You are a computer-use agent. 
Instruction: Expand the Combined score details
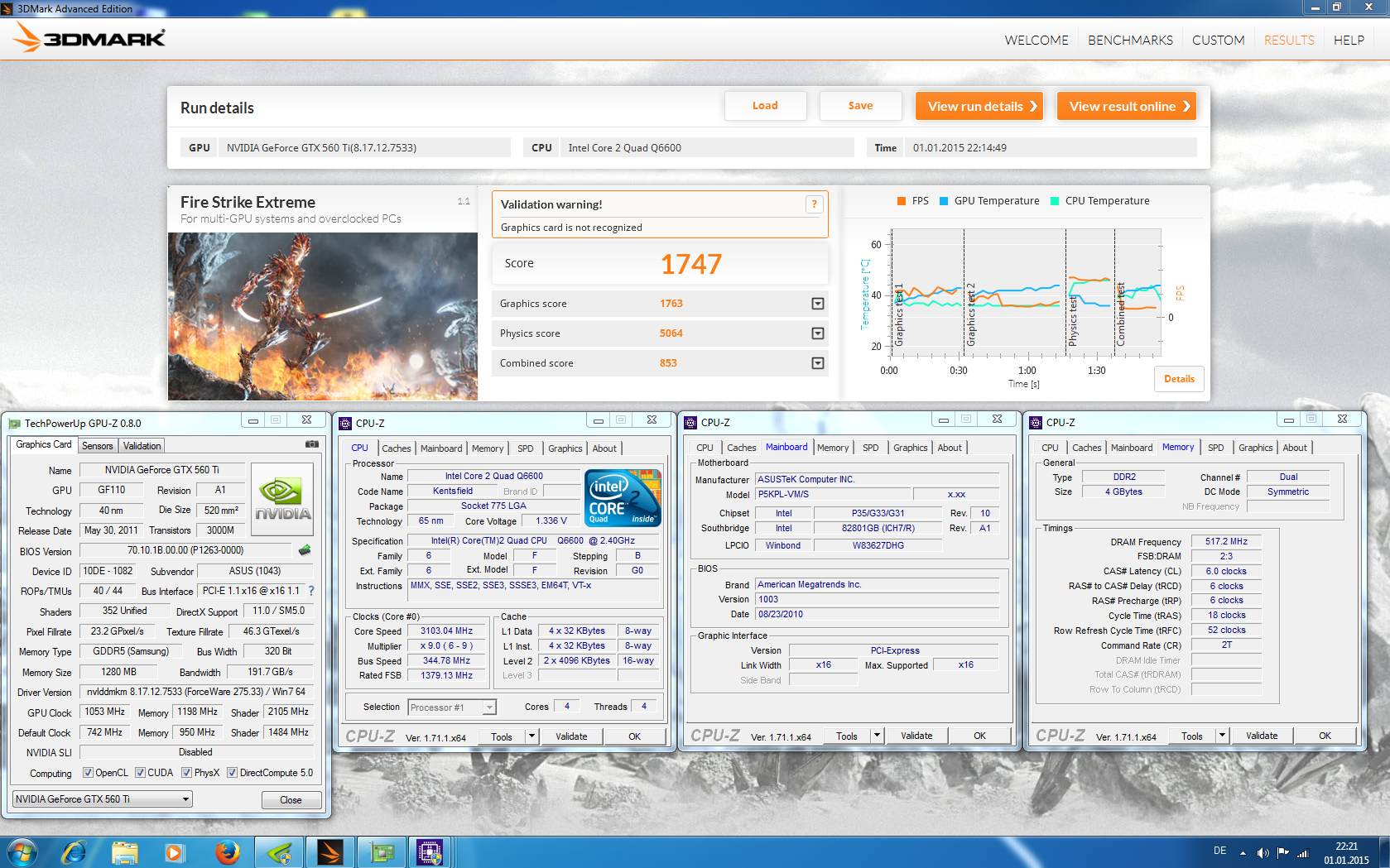pos(818,363)
